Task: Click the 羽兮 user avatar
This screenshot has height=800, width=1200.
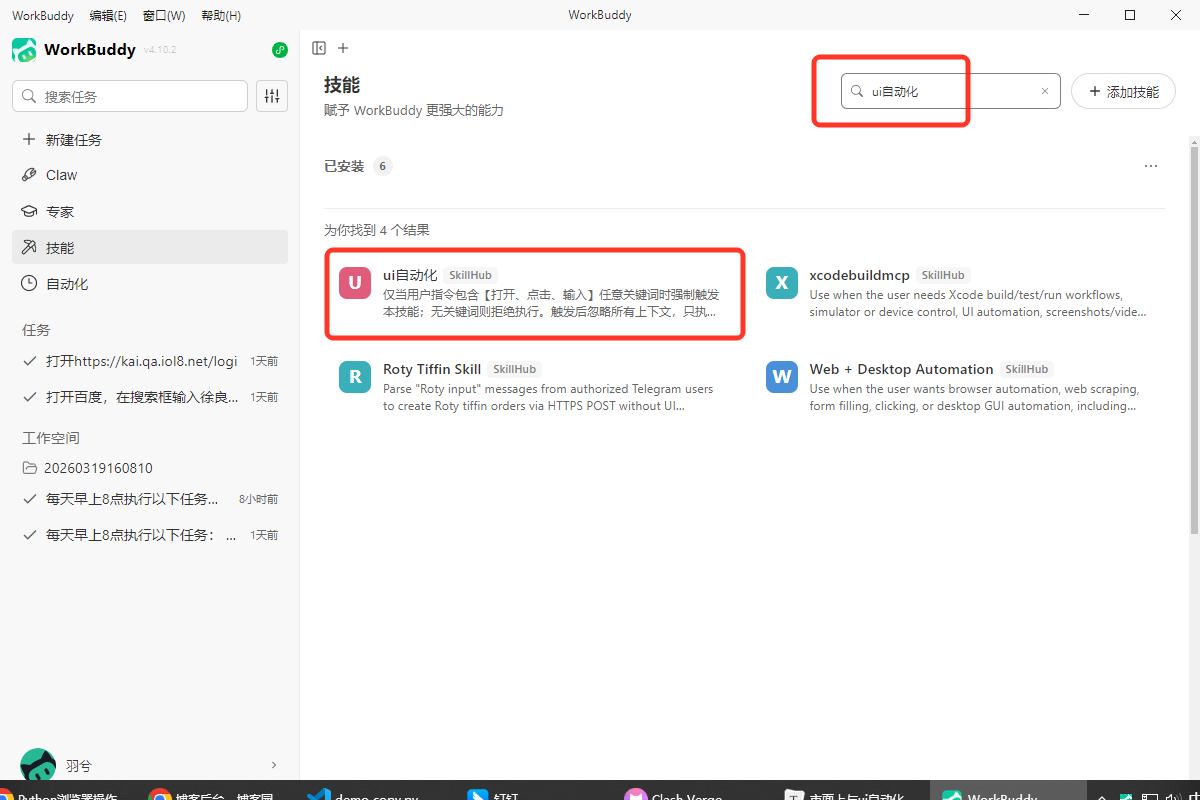Action: (x=38, y=765)
